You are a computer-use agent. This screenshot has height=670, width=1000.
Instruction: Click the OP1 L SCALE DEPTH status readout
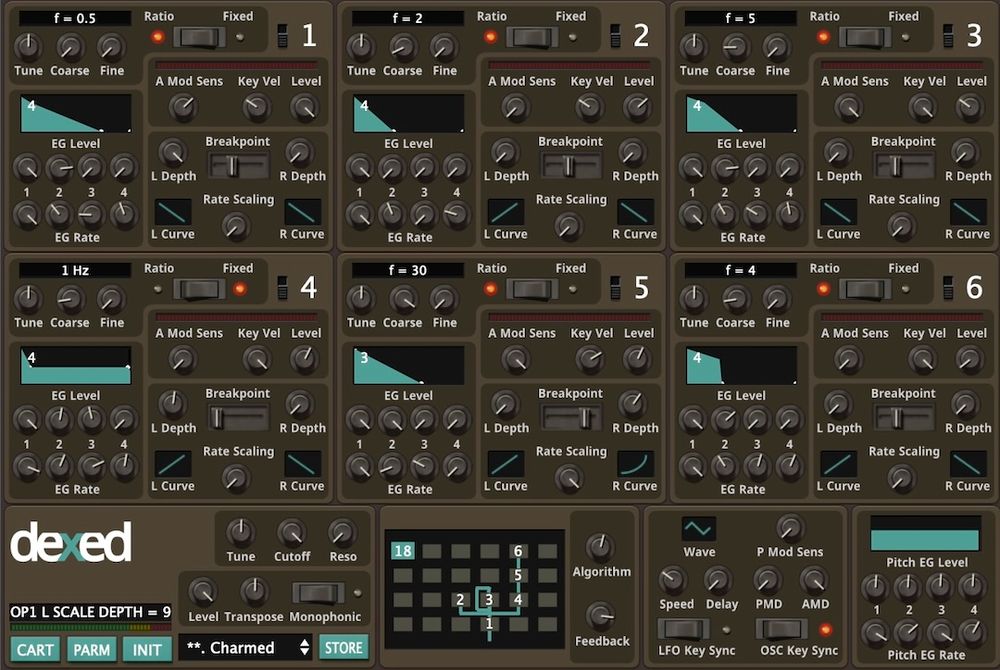[91, 612]
